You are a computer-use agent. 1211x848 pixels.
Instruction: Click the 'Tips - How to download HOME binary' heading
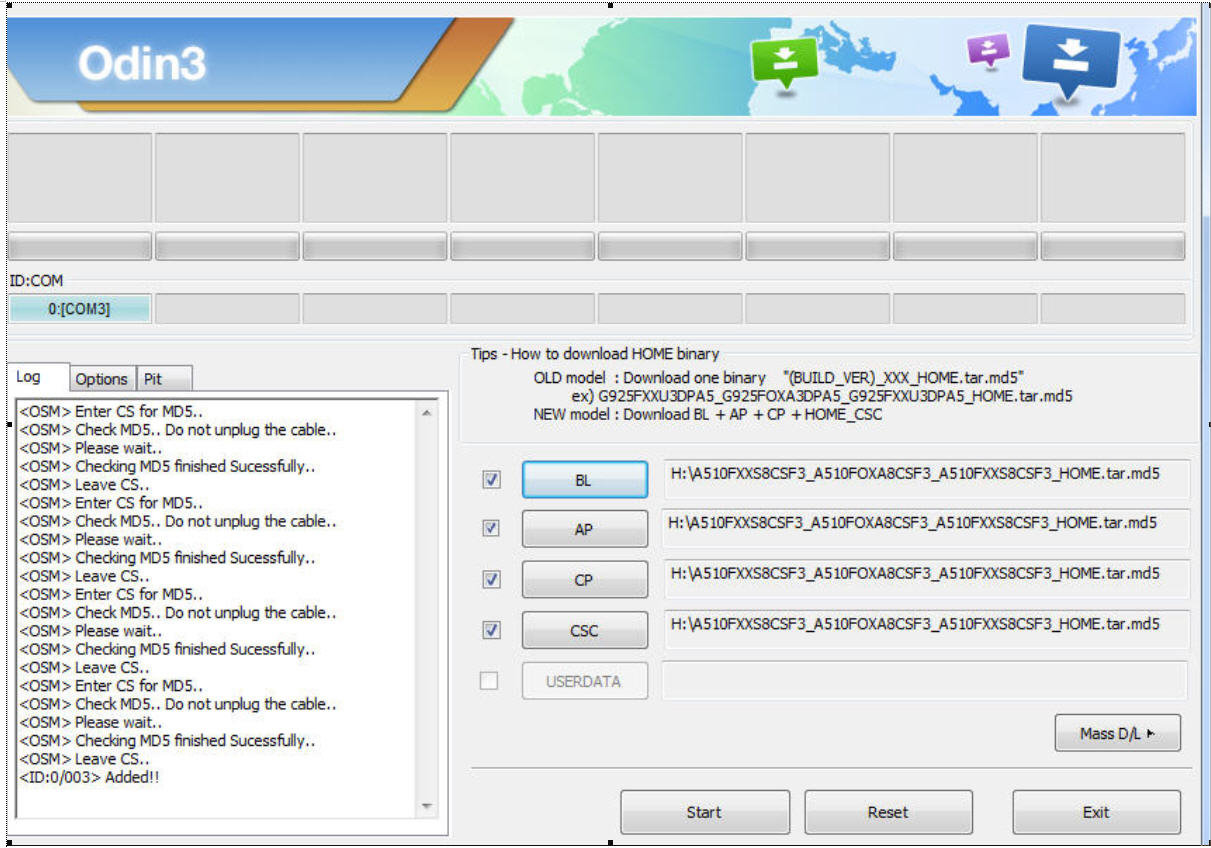coord(595,354)
